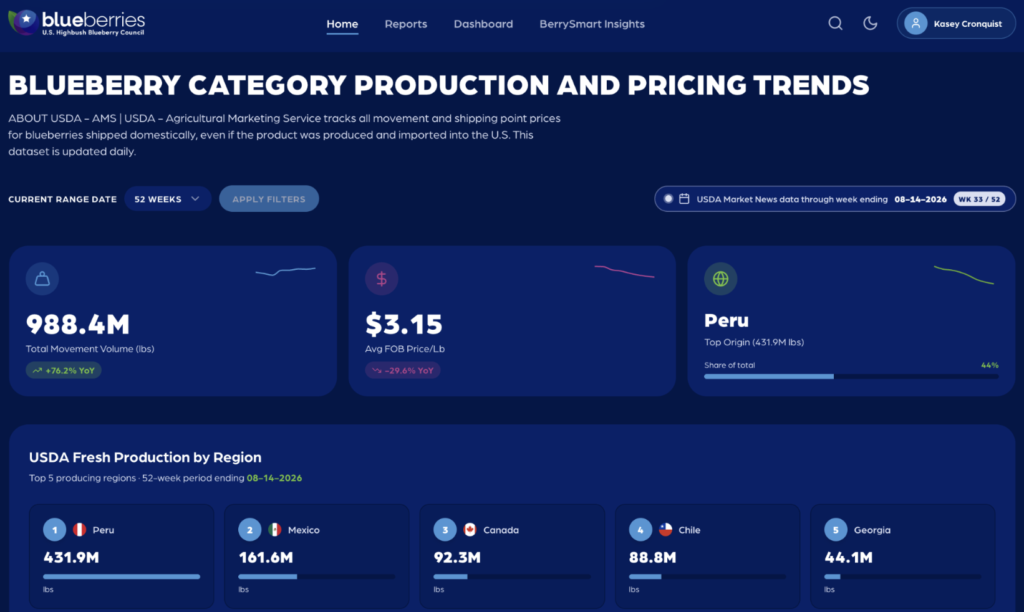Click the globe top origin icon
1024x612 pixels.
pyautogui.click(x=720, y=279)
